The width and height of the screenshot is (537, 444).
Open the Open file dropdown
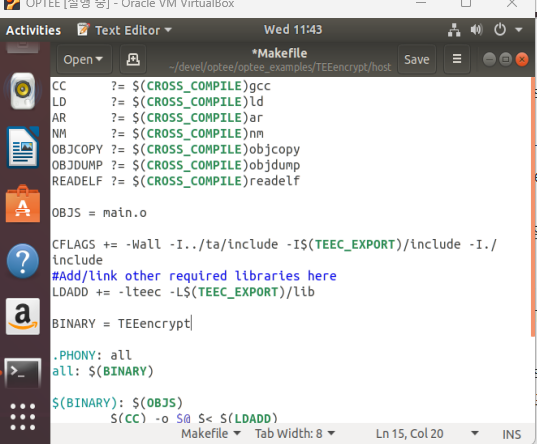(x=84, y=60)
